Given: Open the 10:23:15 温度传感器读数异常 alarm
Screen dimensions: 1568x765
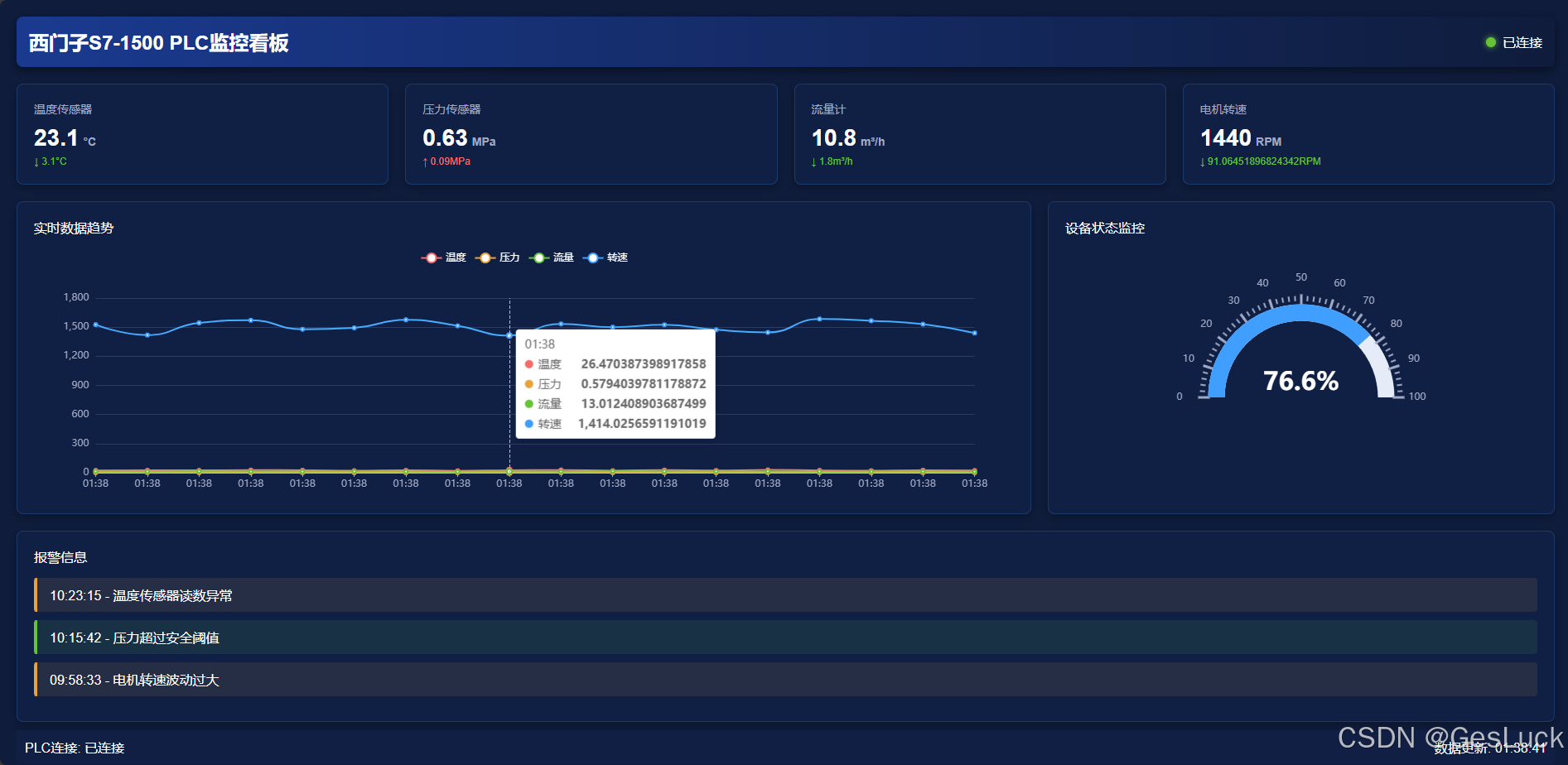Looking at the screenshot, I should 785,595.
